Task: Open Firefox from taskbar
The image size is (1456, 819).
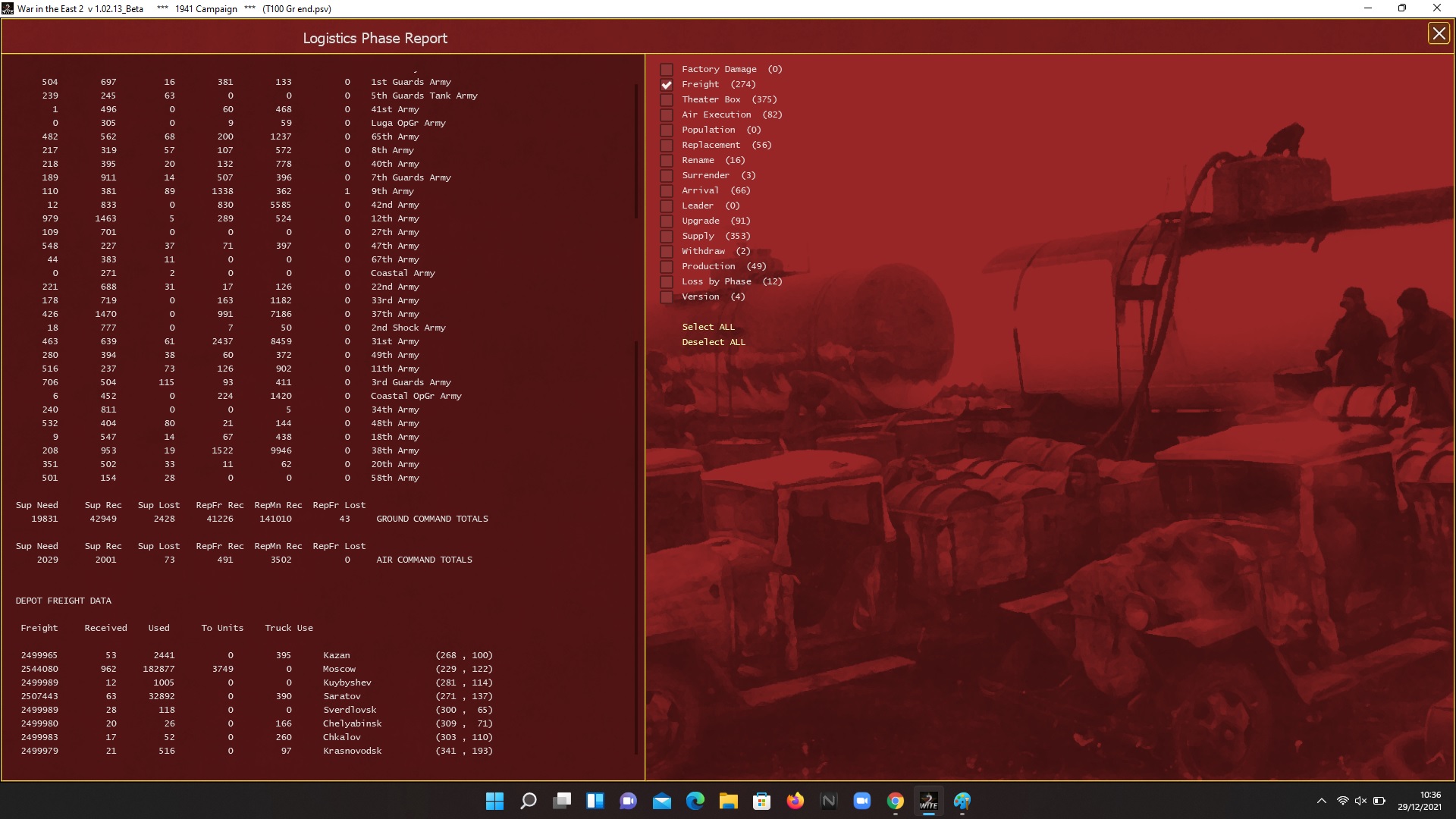Action: click(x=795, y=801)
